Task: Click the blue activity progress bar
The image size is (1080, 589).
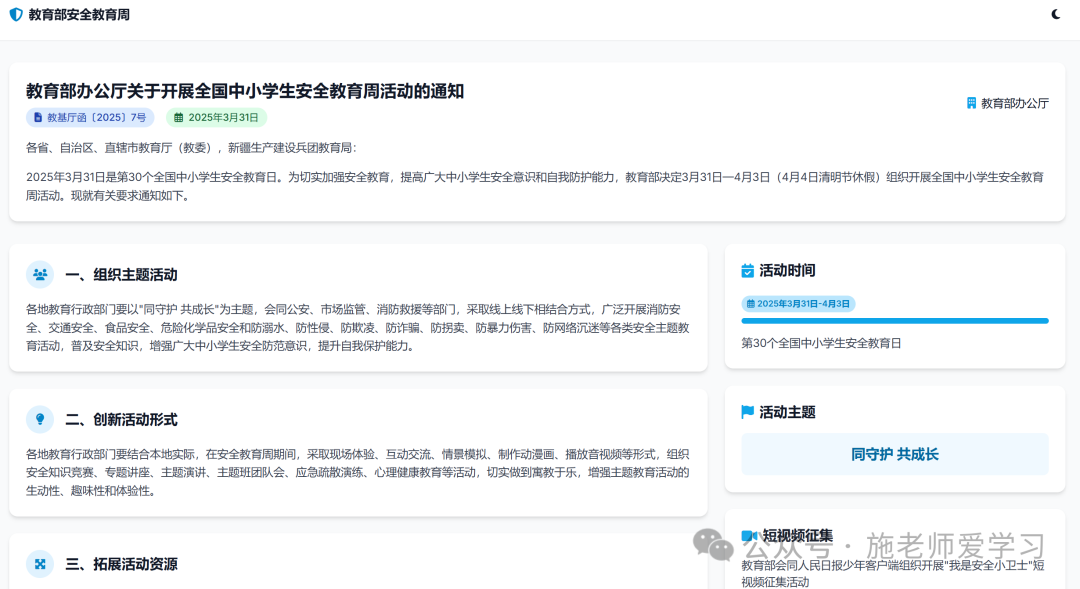Action: point(895,321)
